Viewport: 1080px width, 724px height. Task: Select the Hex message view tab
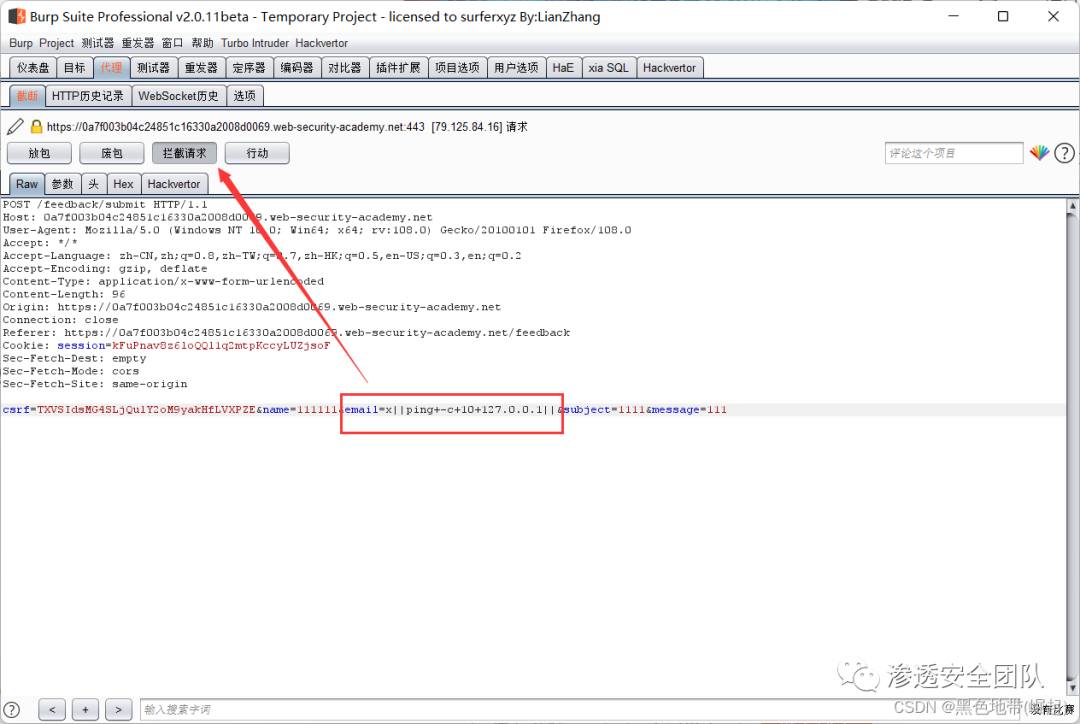123,184
